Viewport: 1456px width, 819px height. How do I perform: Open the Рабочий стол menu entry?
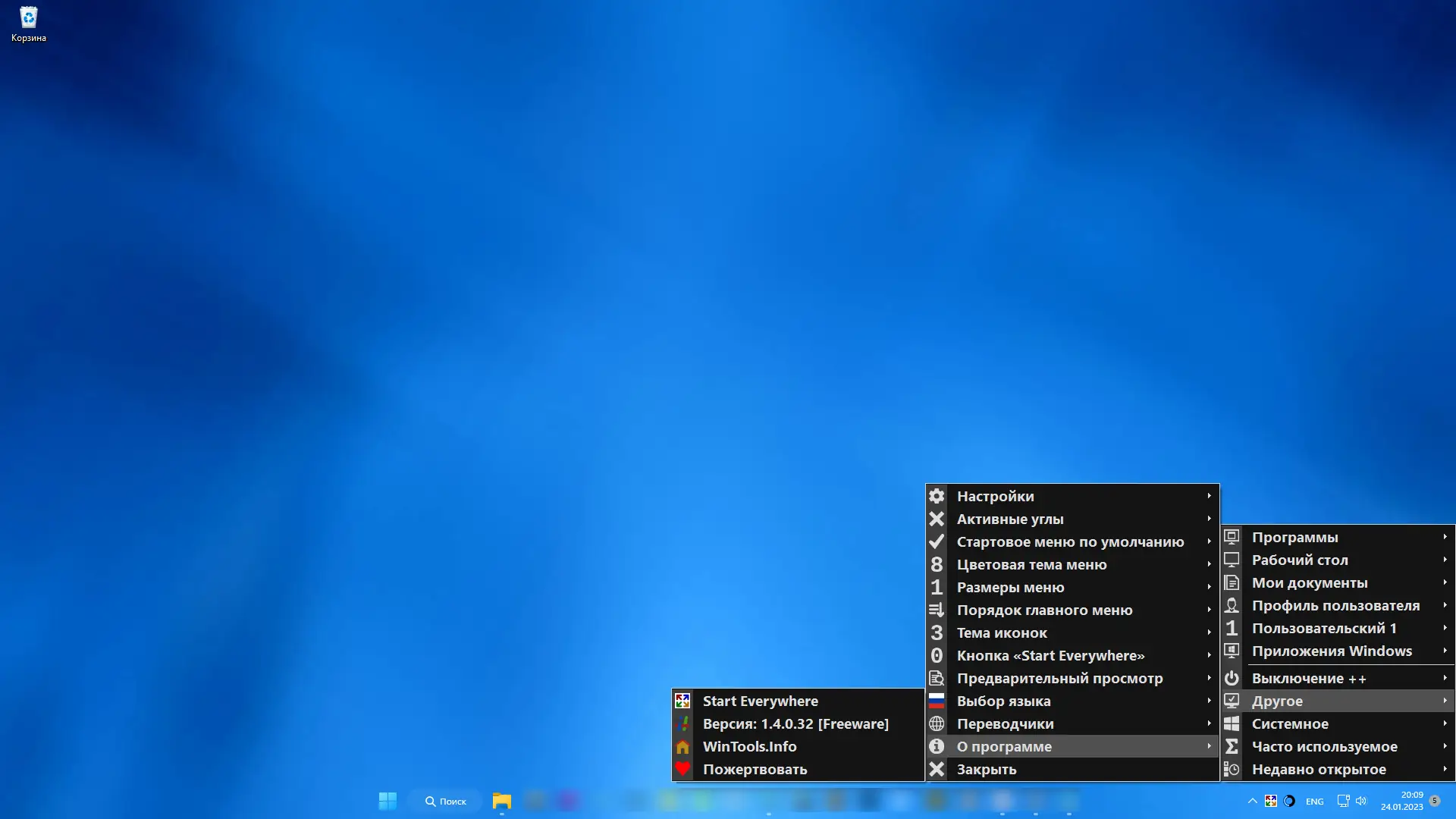point(1300,560)
